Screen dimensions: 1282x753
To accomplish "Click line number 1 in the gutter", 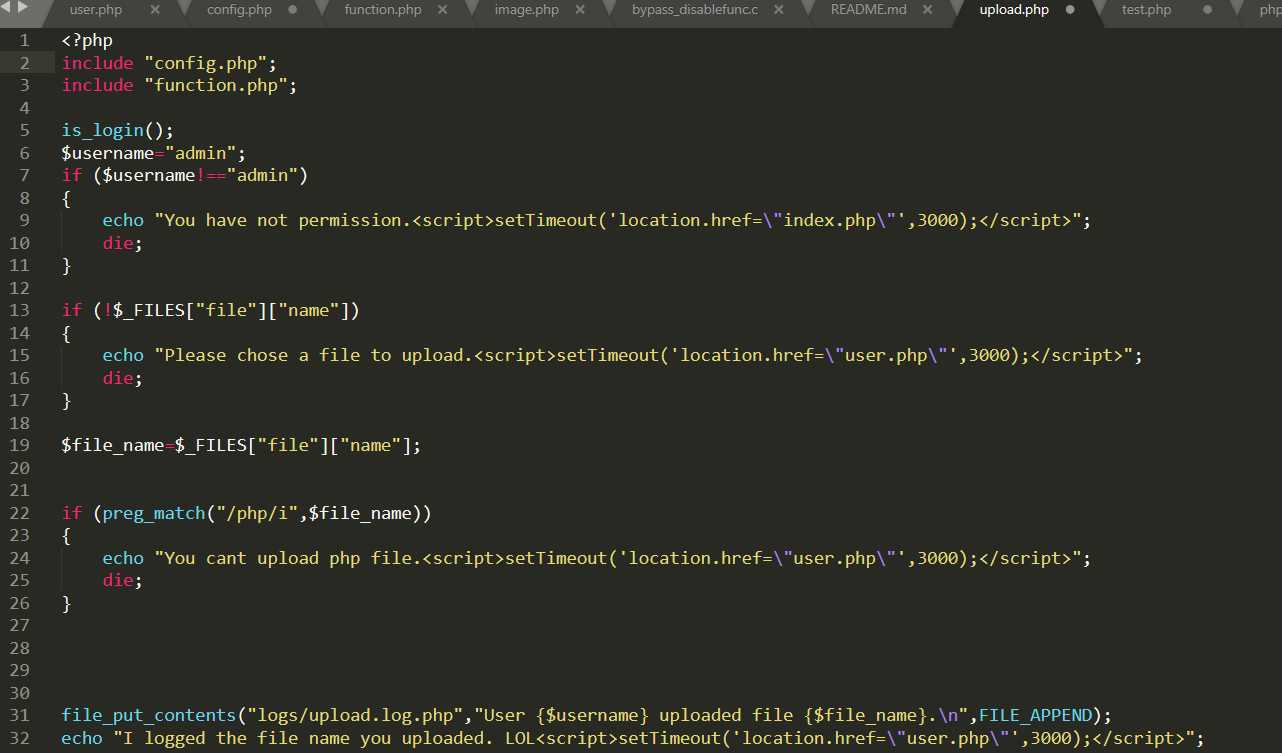I will coord(24,40).
